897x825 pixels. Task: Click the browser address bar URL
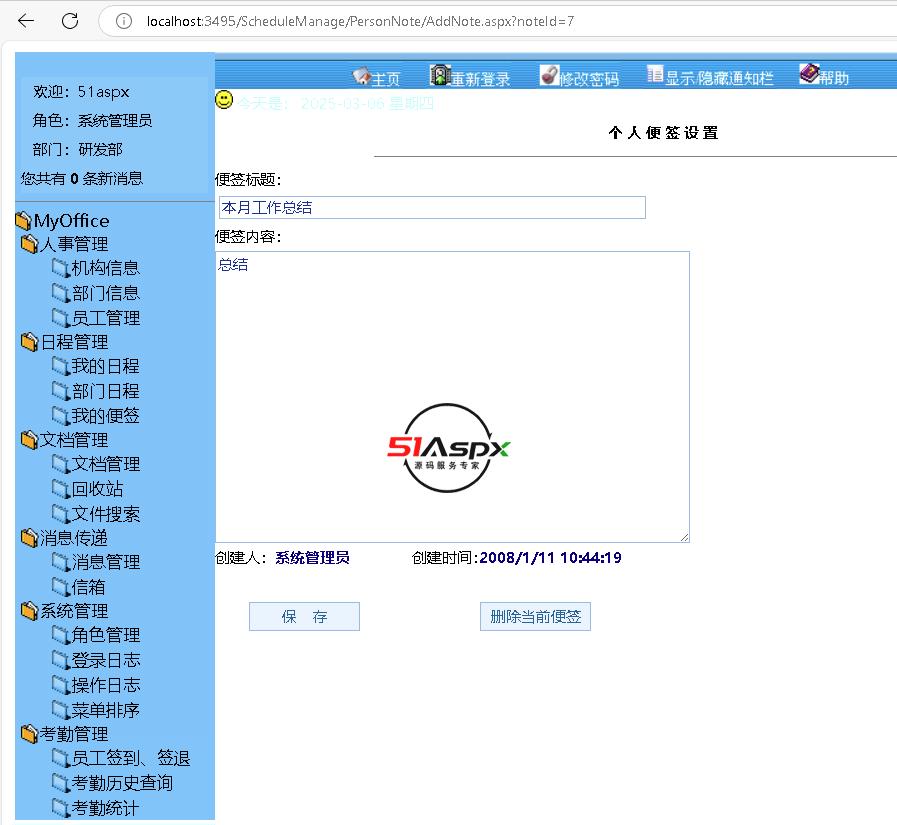pos(360,21)
